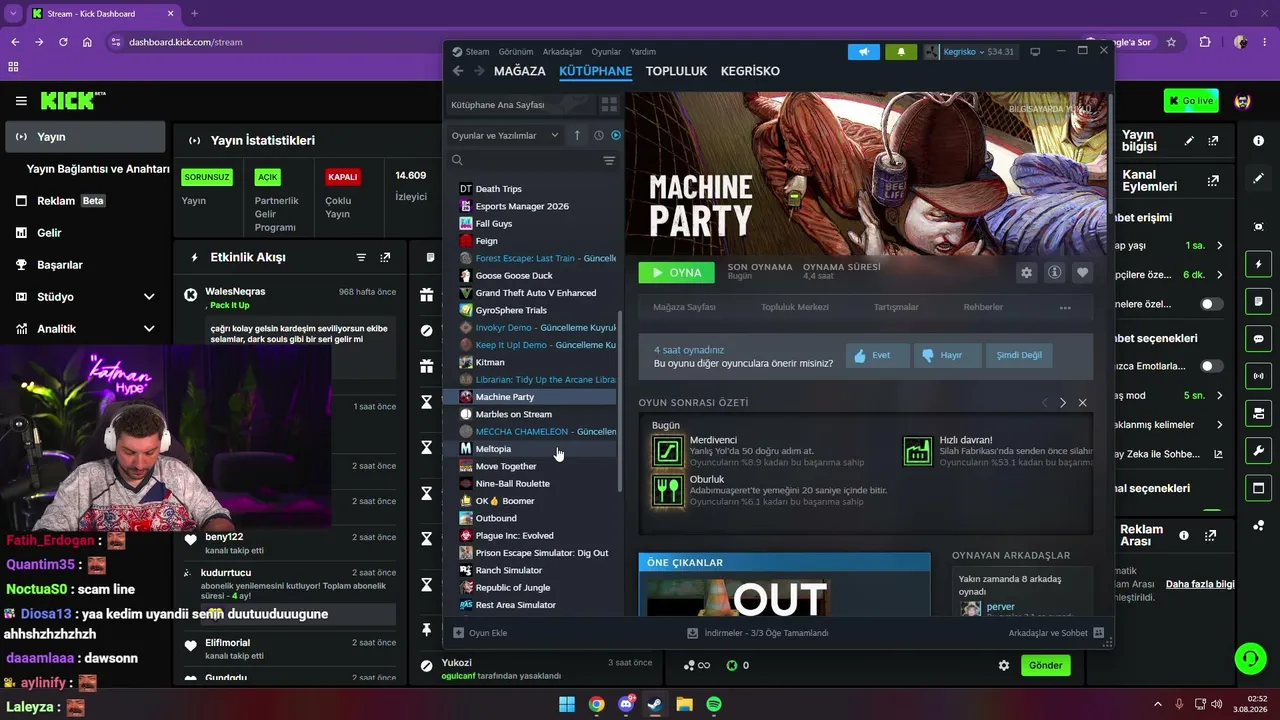Expand Stüdyo sidebar section
This screenshot has height=720, width=1280.
(x=149, y=297)
